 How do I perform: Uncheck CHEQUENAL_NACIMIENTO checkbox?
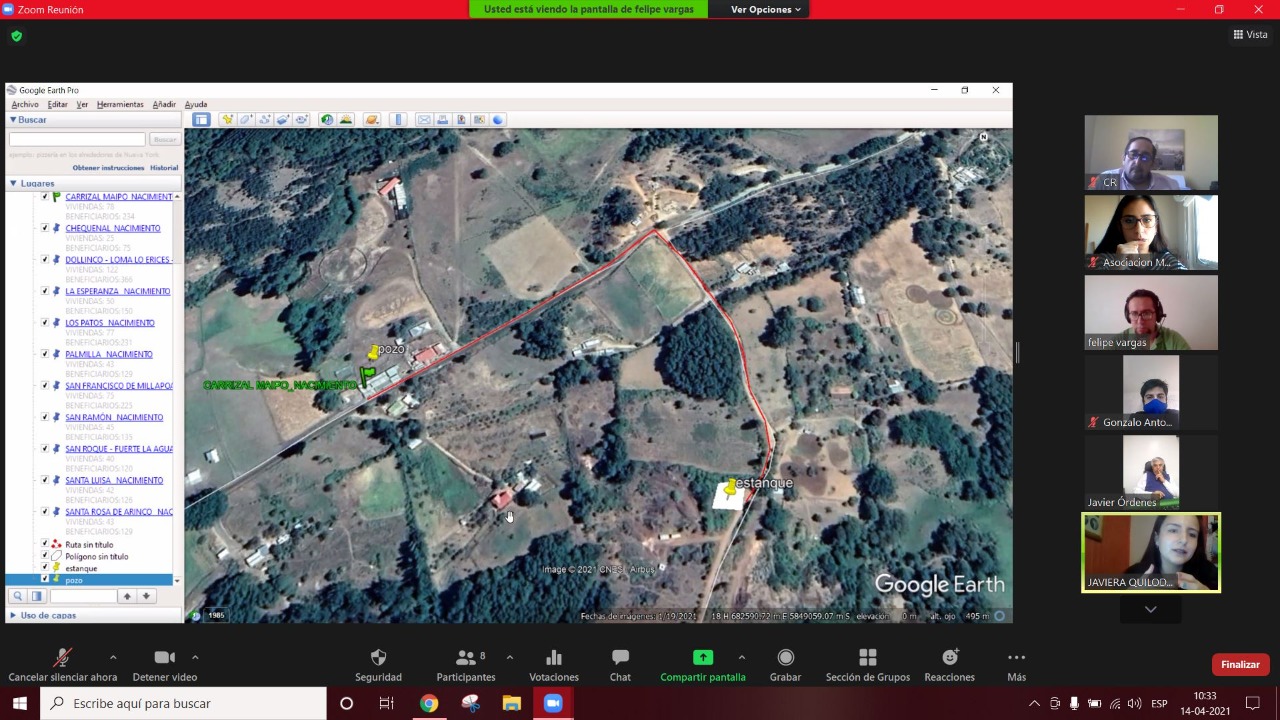click(45, 228)
